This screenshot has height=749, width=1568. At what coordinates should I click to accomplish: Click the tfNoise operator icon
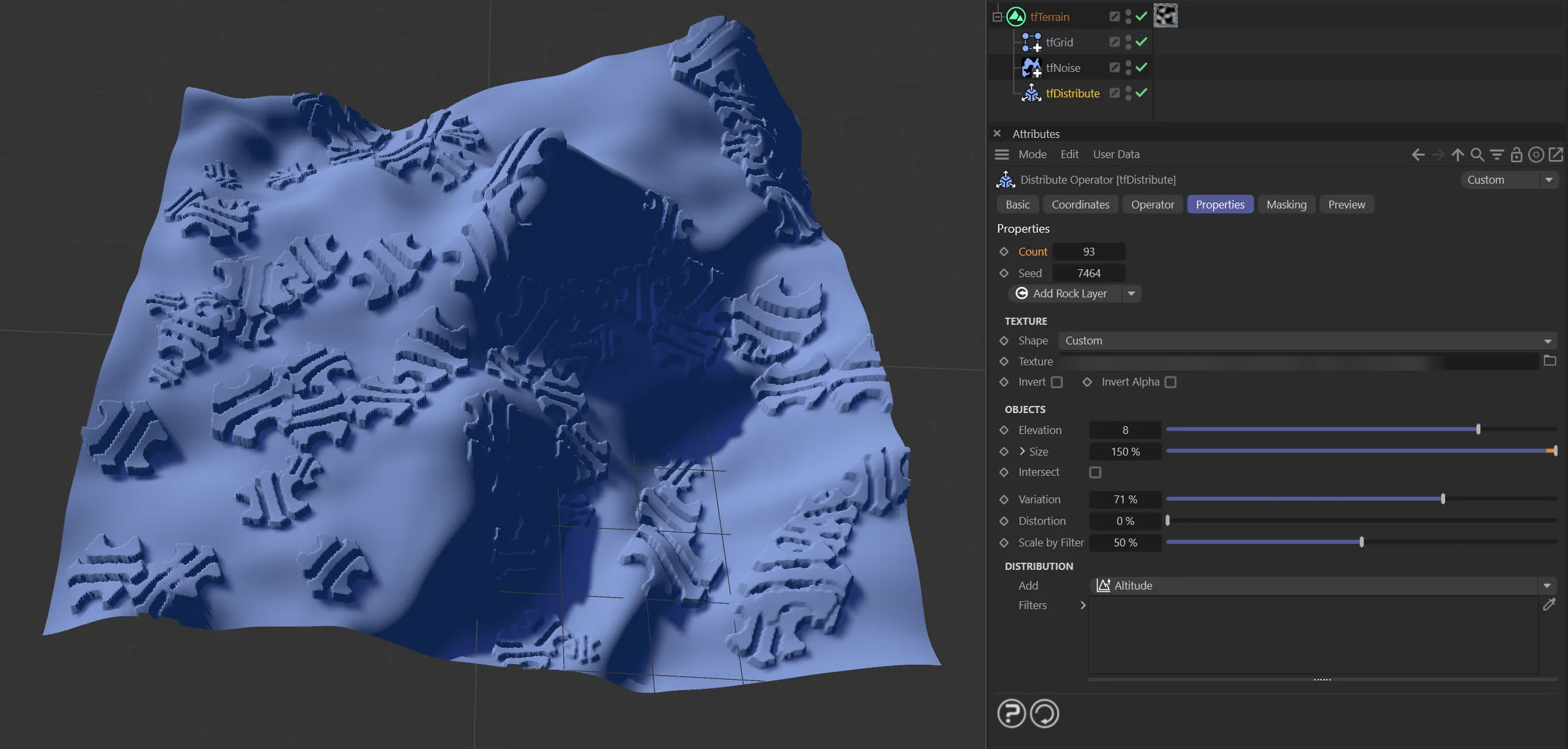coord(1031,67)
